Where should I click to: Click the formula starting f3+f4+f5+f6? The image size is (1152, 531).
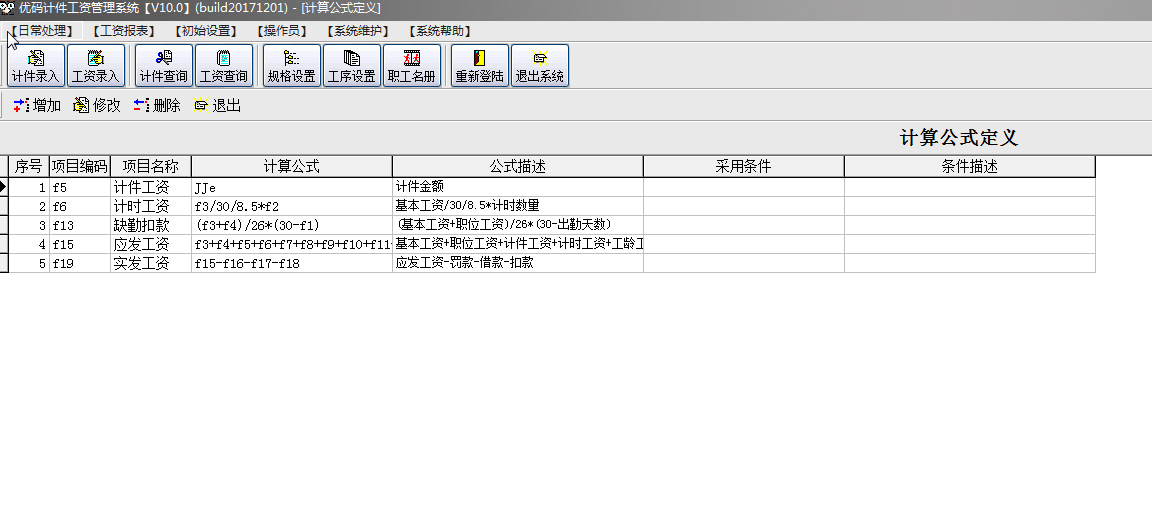[292, 245]
